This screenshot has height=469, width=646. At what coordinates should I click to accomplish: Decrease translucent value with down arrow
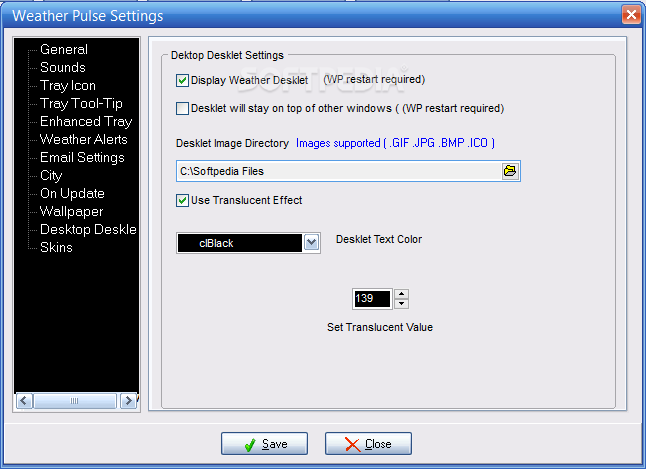[401, 304]
